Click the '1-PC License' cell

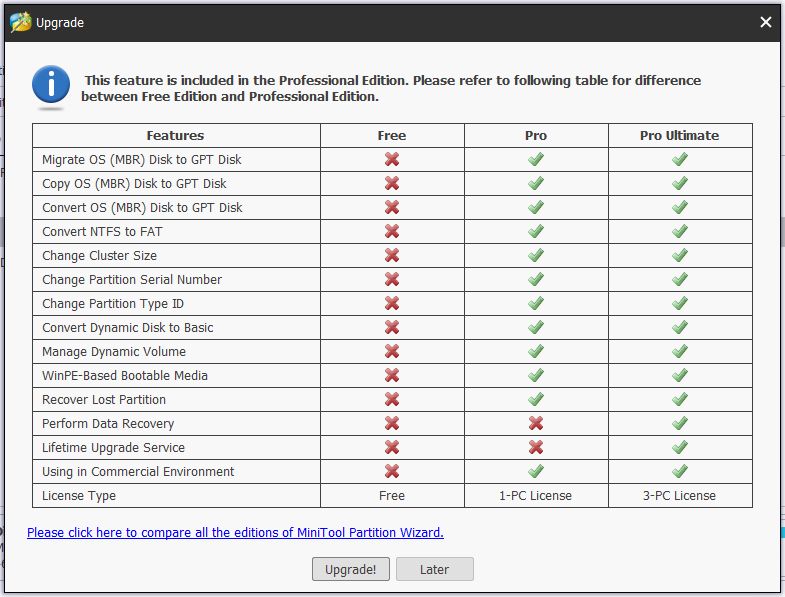click(536, 495)
